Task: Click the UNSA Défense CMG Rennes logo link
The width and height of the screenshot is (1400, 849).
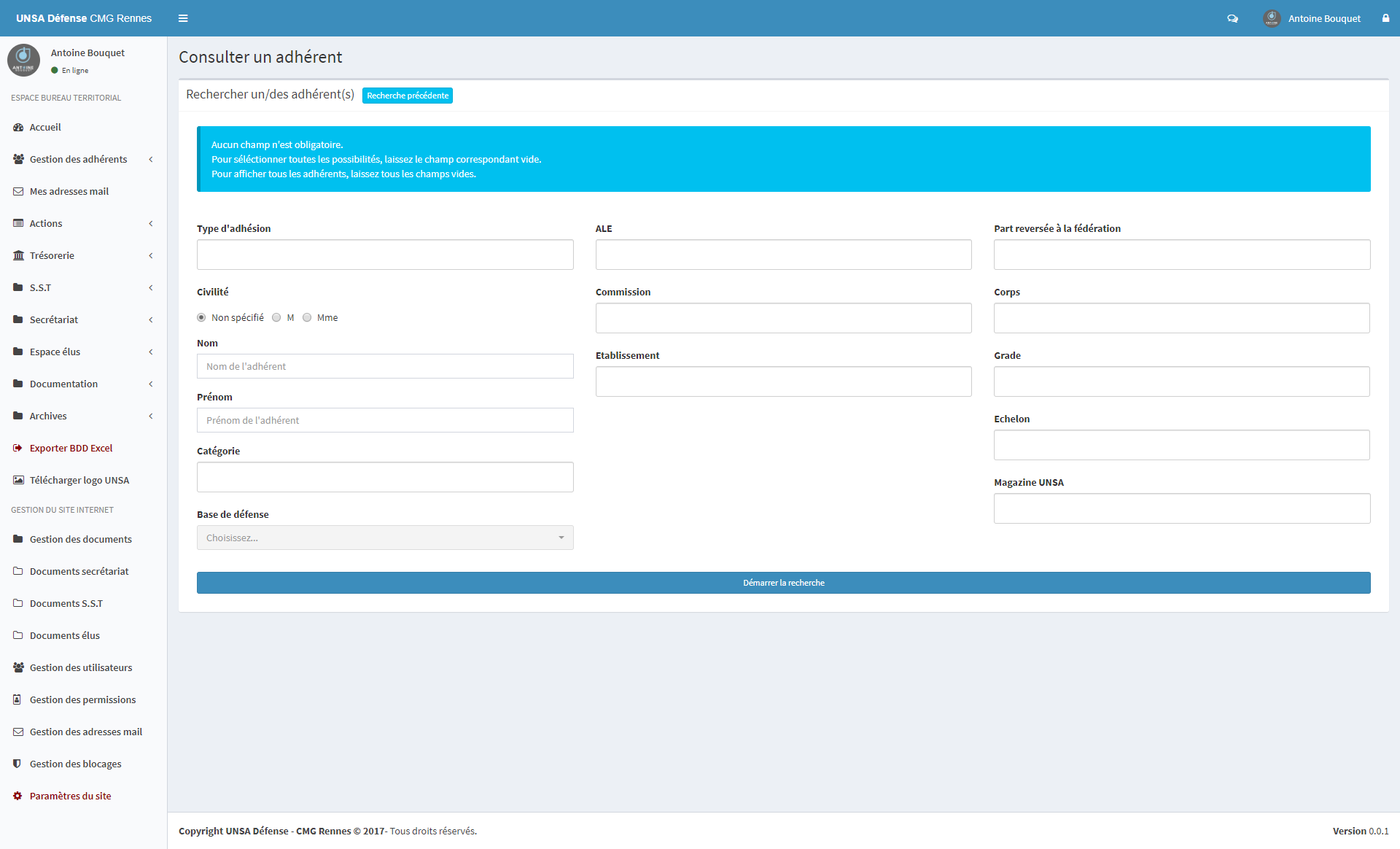Action: (84, 18)
